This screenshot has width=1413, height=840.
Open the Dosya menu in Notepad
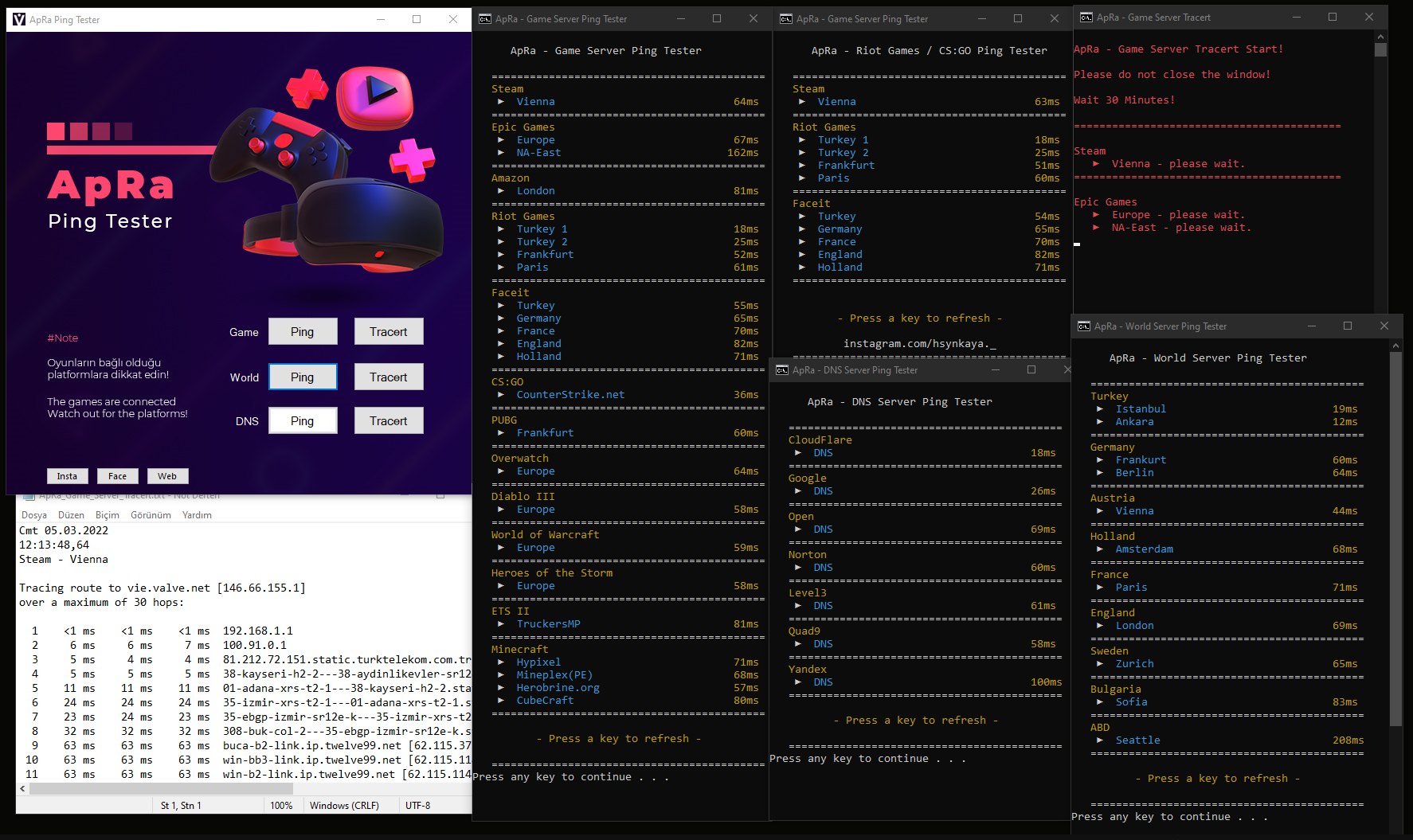pos(34,515)
